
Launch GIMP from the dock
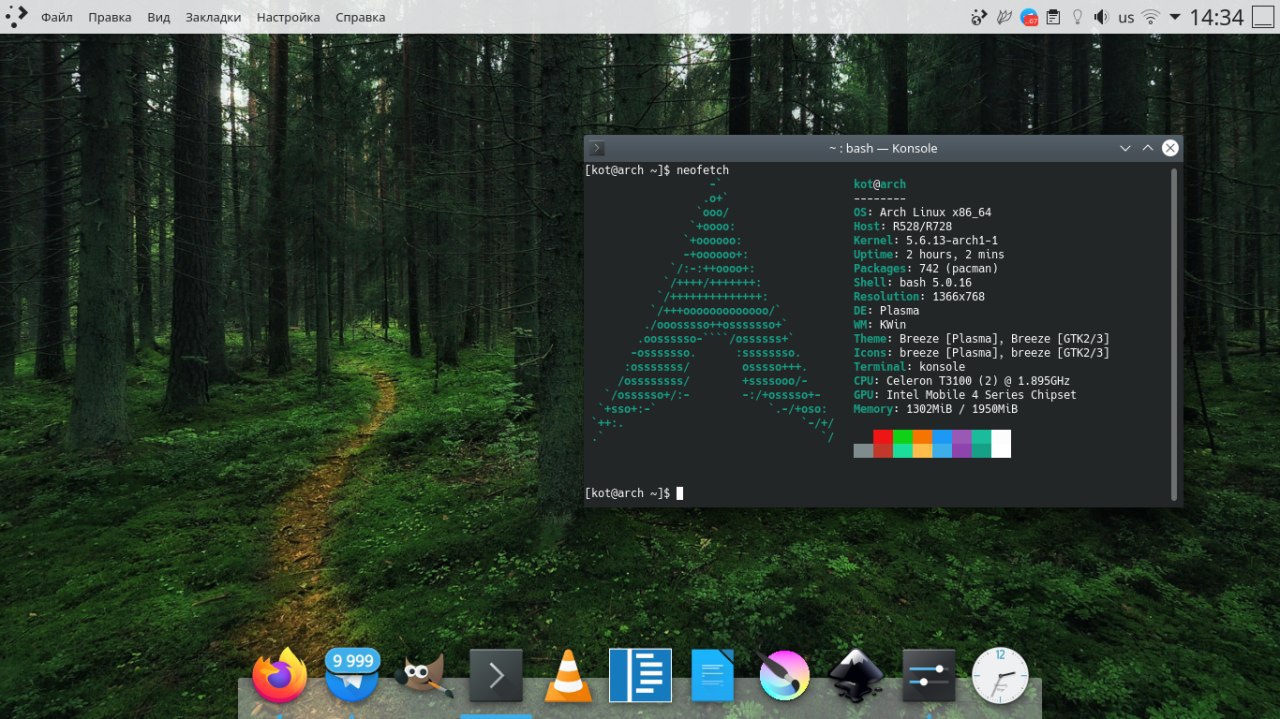(424, 676)
